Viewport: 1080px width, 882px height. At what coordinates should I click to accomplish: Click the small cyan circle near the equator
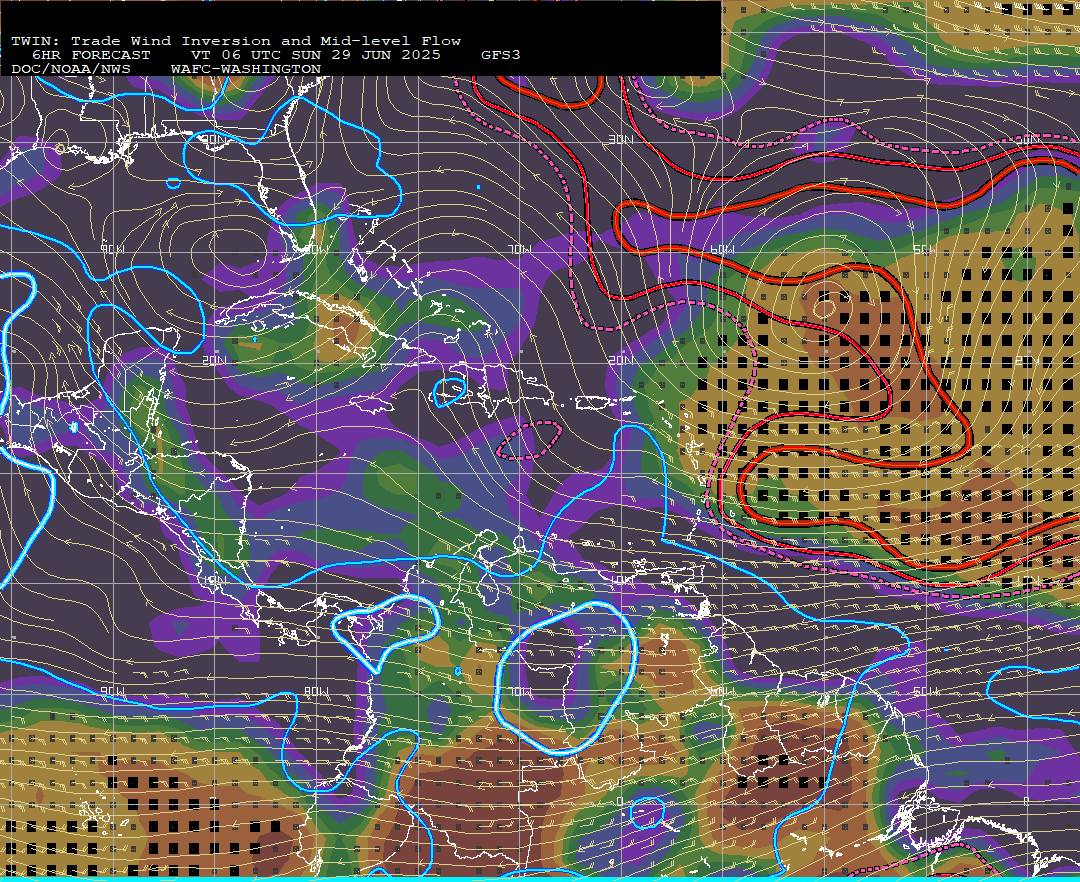pos(647,812)
